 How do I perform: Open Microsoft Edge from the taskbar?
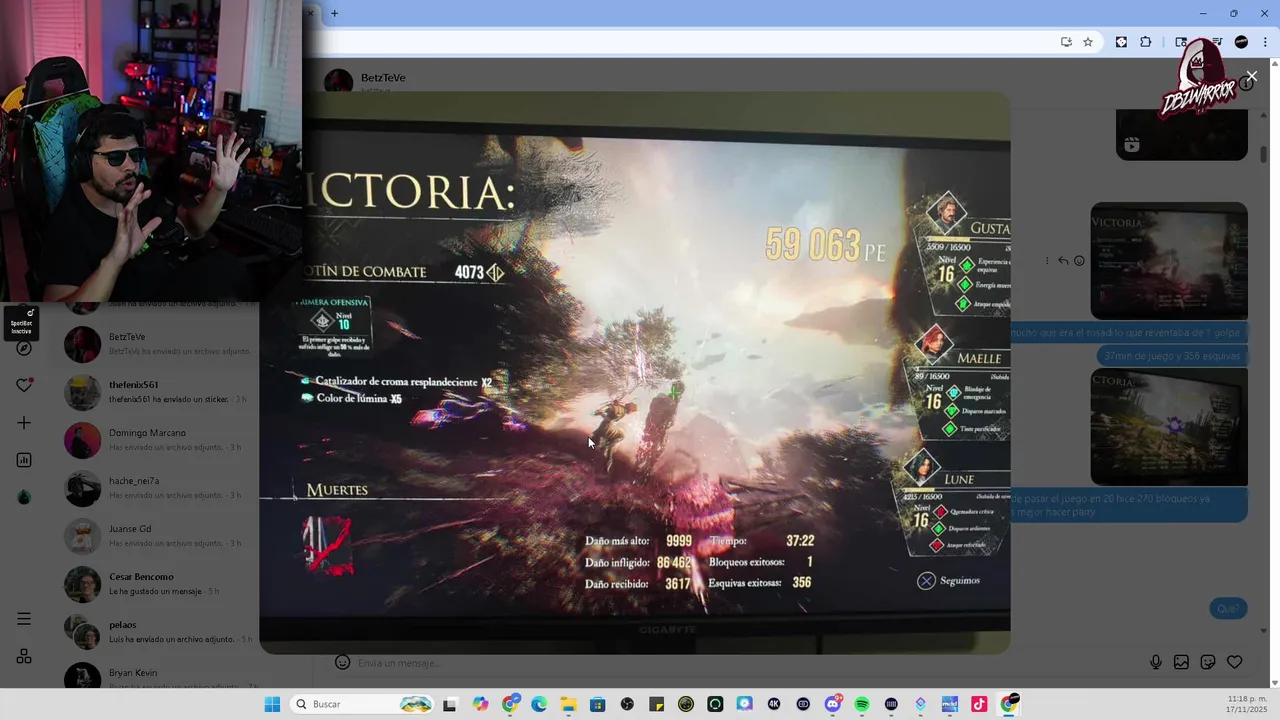click(539, 704)
